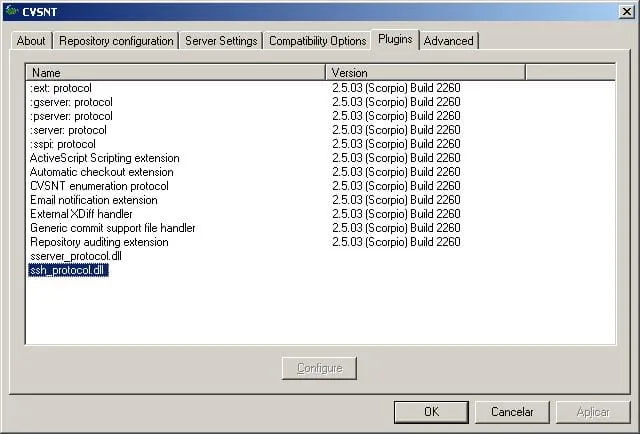Select the :pserver: protocol plugin
This screenshot has height=434, width=640.
tap(71, 116)
